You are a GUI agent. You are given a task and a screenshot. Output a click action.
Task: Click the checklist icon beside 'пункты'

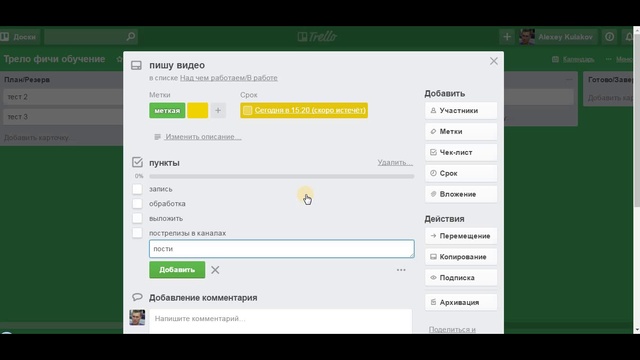click(137, 162)
